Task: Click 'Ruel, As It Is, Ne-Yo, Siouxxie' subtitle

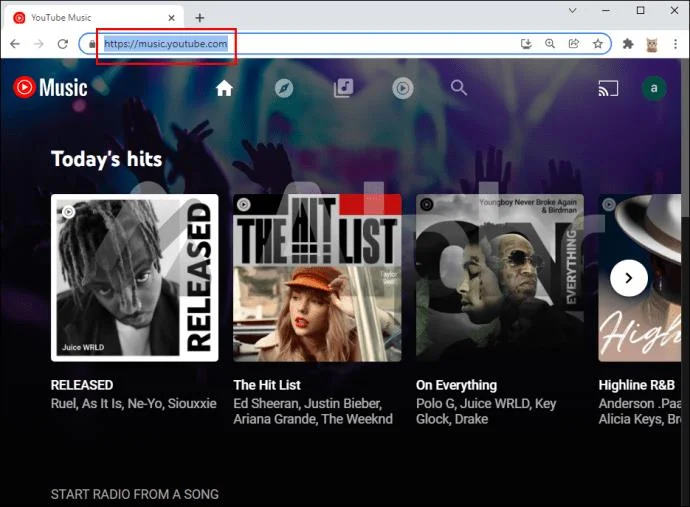Action: (134, 404)
